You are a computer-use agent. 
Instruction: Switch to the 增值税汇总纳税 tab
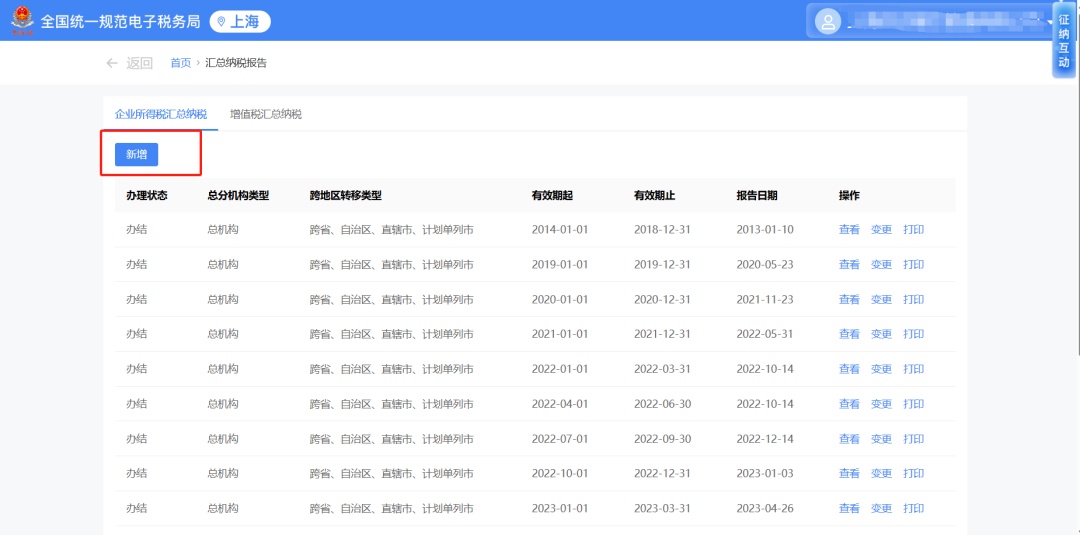(x=265, y=114)
